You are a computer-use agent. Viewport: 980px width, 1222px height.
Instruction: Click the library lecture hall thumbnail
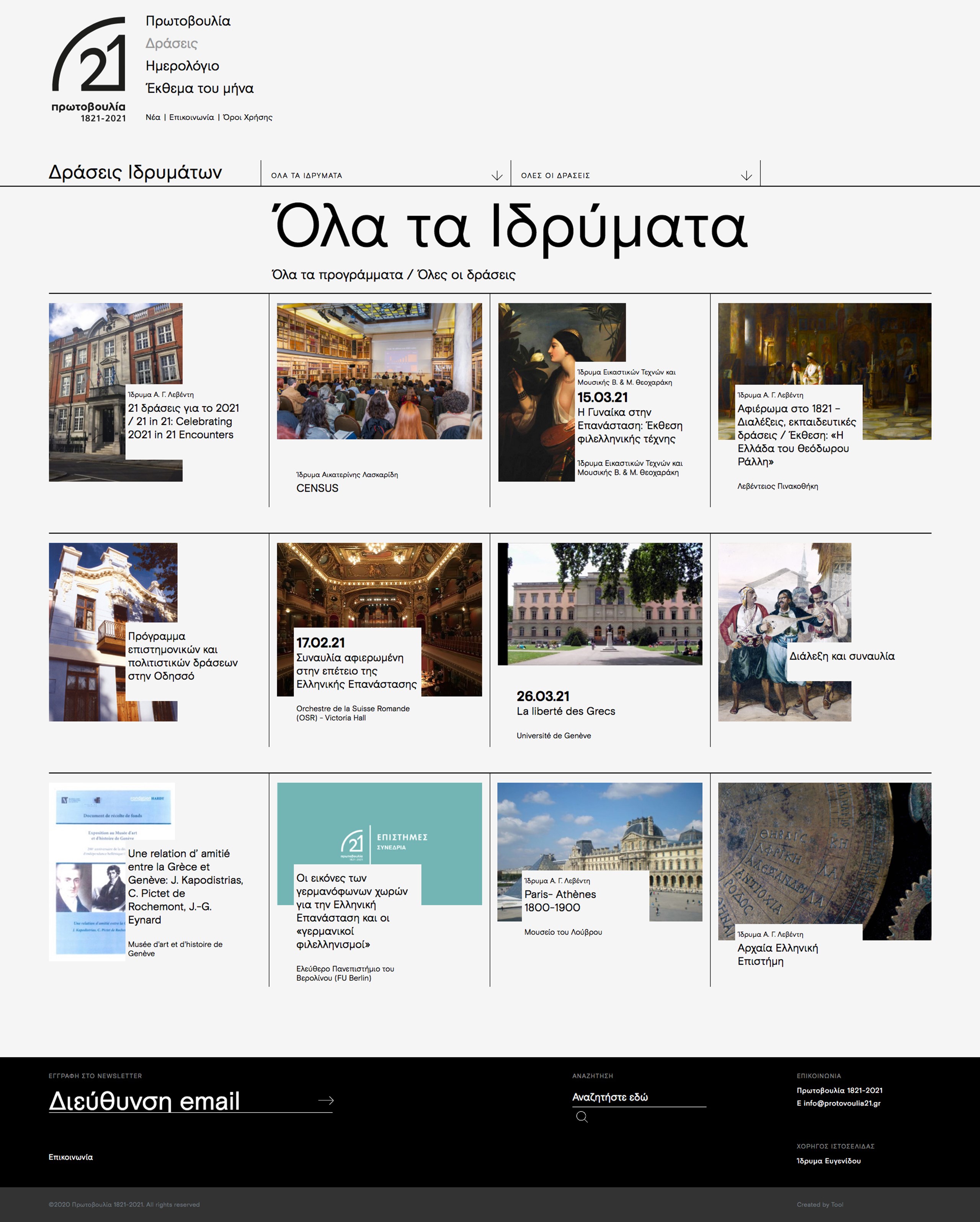click(x=379, y=371)
